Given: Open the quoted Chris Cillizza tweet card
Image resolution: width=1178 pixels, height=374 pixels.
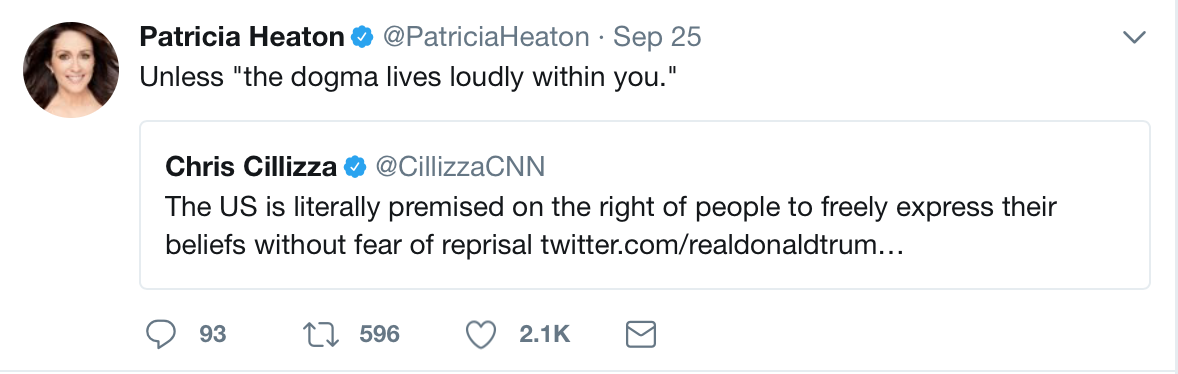Looking at the screenshot, I should coord(645,204).
